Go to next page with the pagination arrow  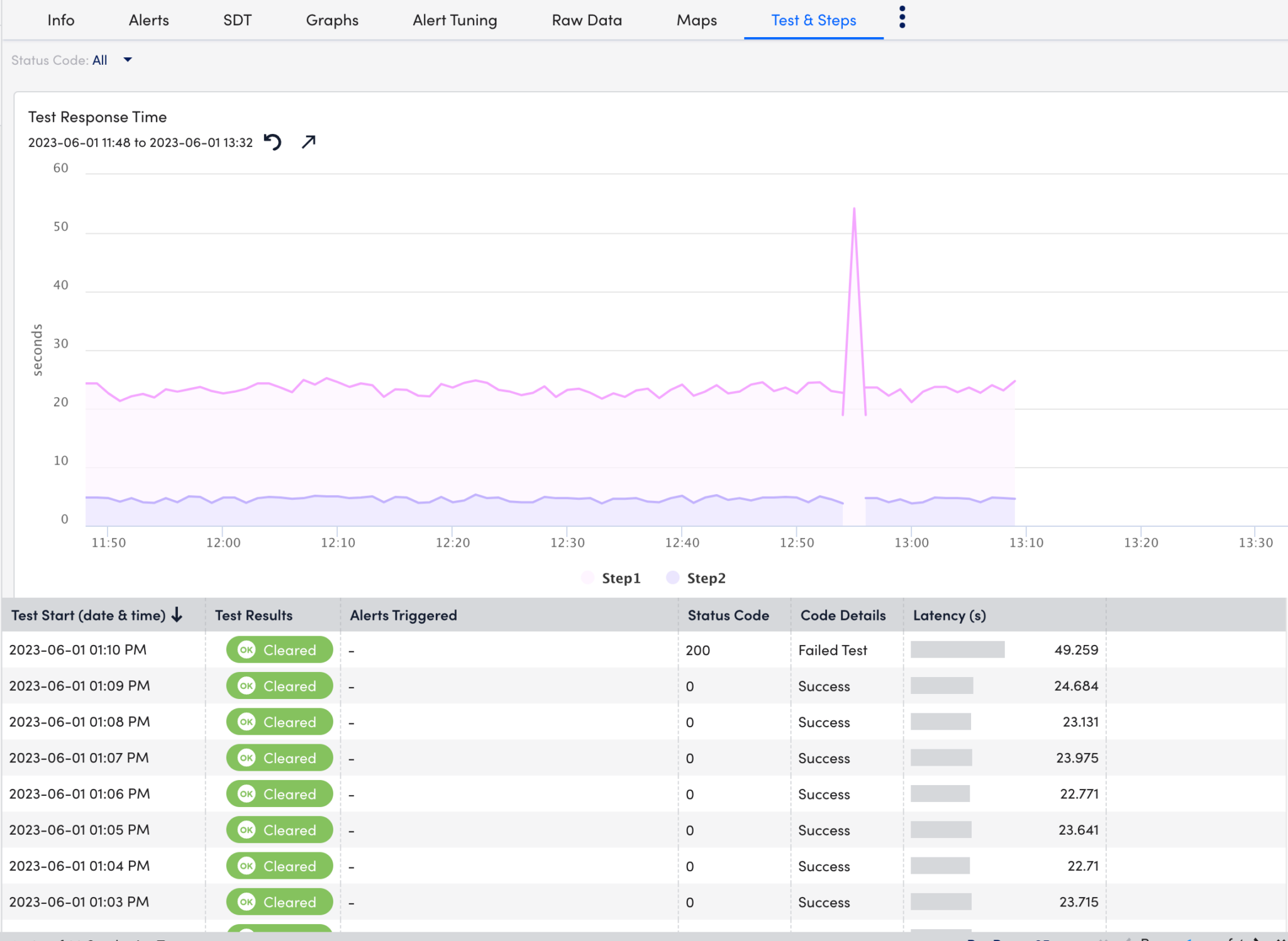coord(1257,939)
